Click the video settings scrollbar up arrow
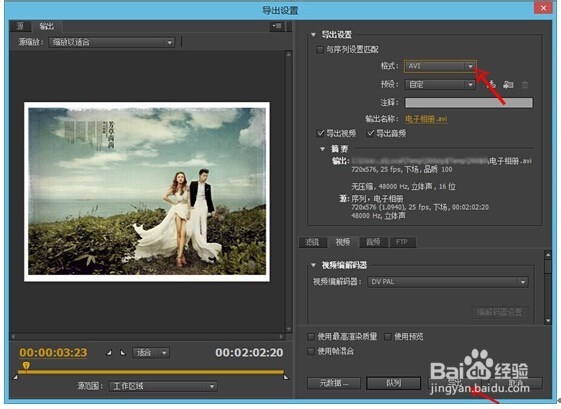Viewport: 561px width, 409px height. coord(548,254)
